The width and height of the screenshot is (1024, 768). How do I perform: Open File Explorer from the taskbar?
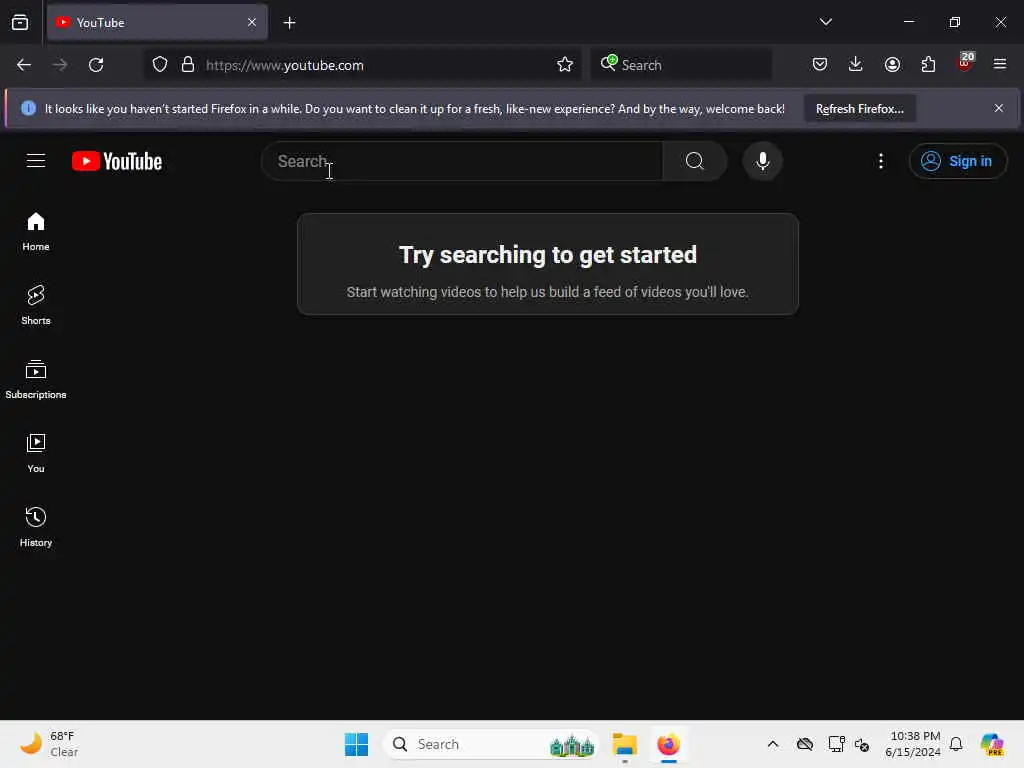point(624,744)
